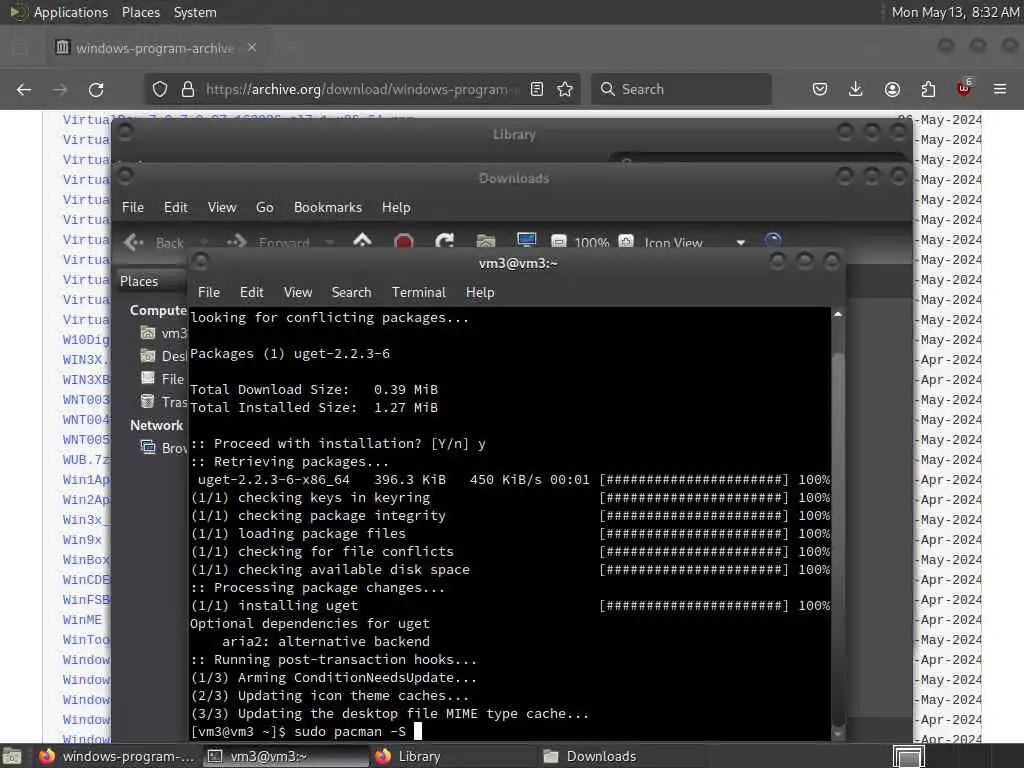
Task: Open the Firefox account icon
Action: point(892,89)
